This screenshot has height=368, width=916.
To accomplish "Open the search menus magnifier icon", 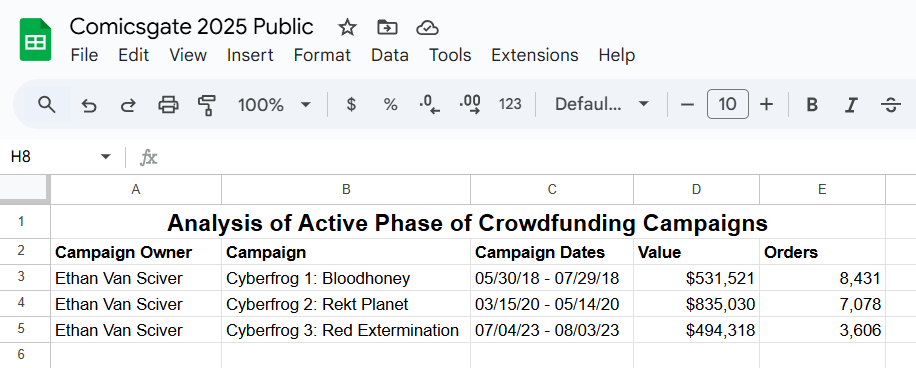I will (x=47, y=105).
